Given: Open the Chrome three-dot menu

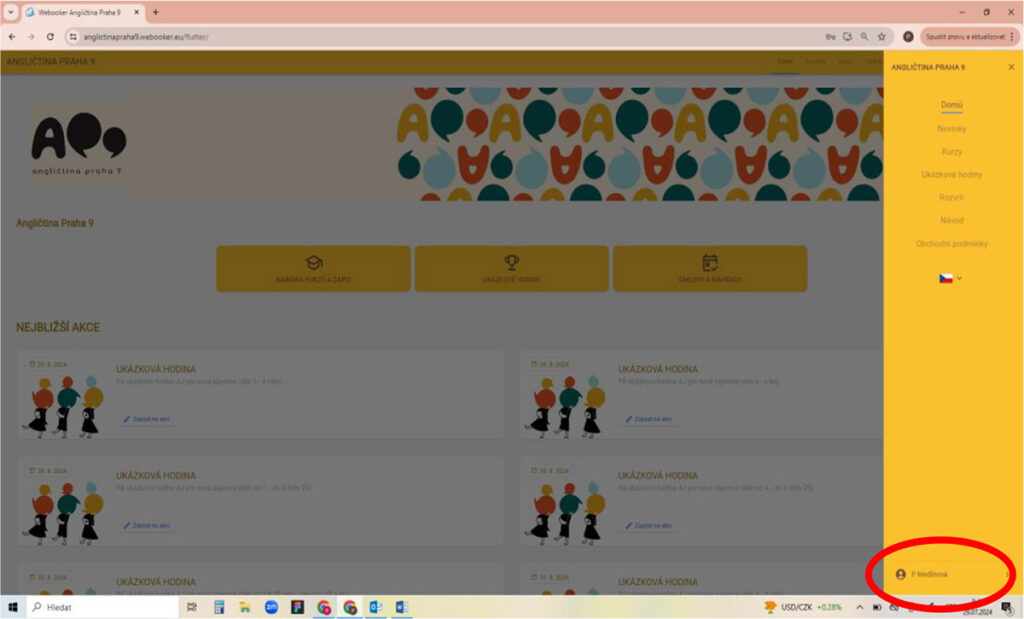Looking at the screenshot, I should [x=1013, y=37].
